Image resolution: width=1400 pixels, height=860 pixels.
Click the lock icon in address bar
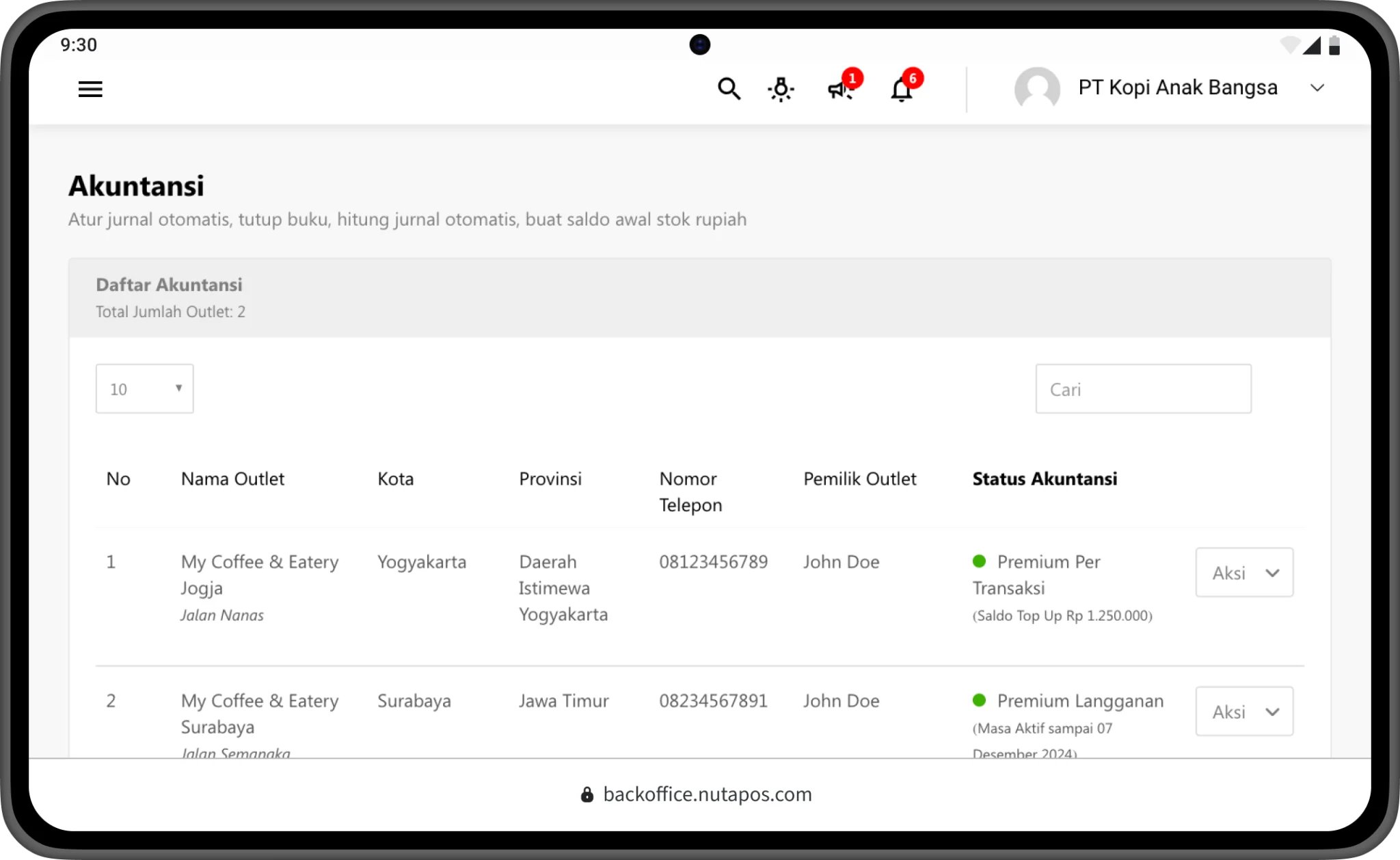click(x=587, y=794)
